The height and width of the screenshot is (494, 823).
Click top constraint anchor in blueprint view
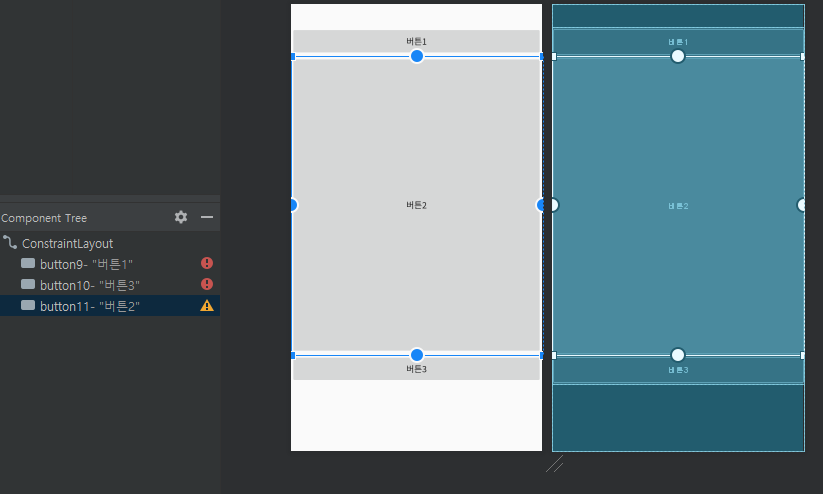(x=678, y=56)
